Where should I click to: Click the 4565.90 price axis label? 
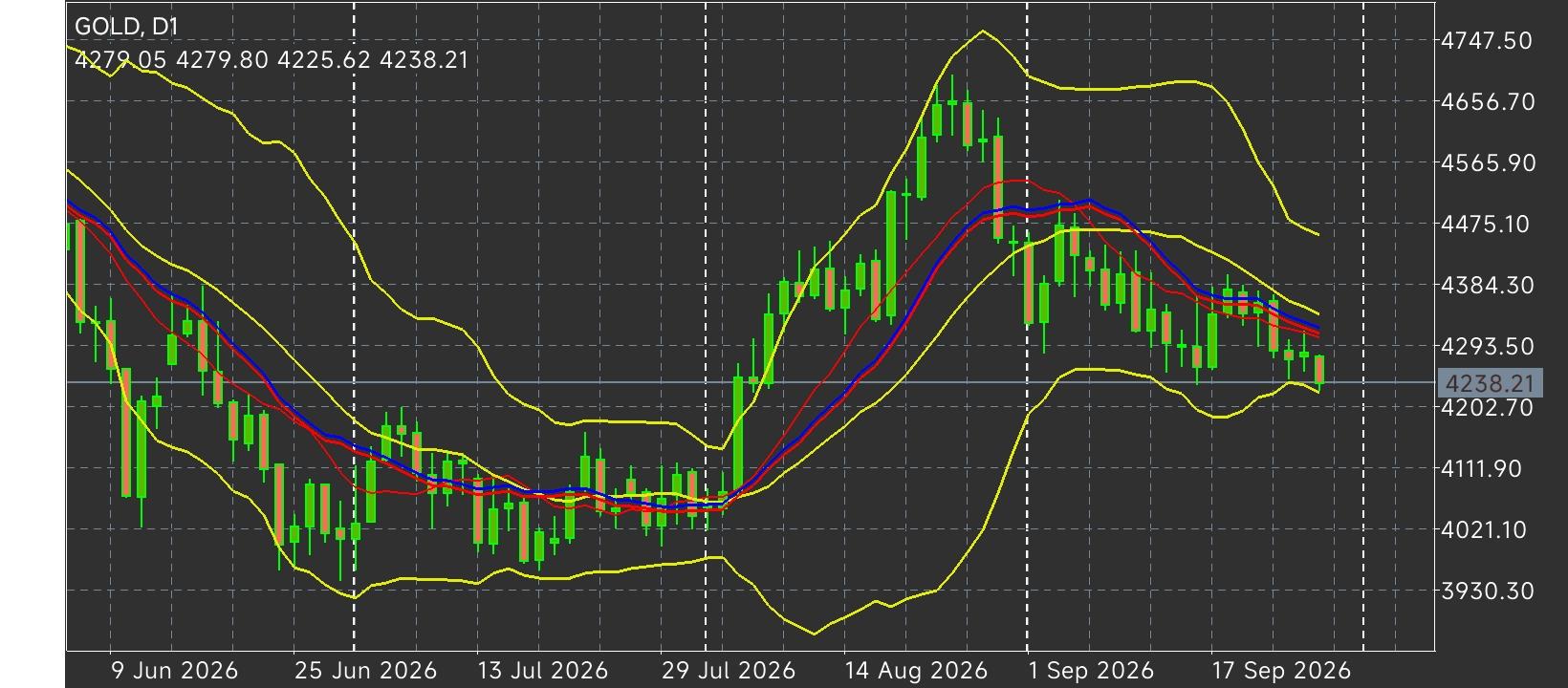click(x=1487, y=162)
